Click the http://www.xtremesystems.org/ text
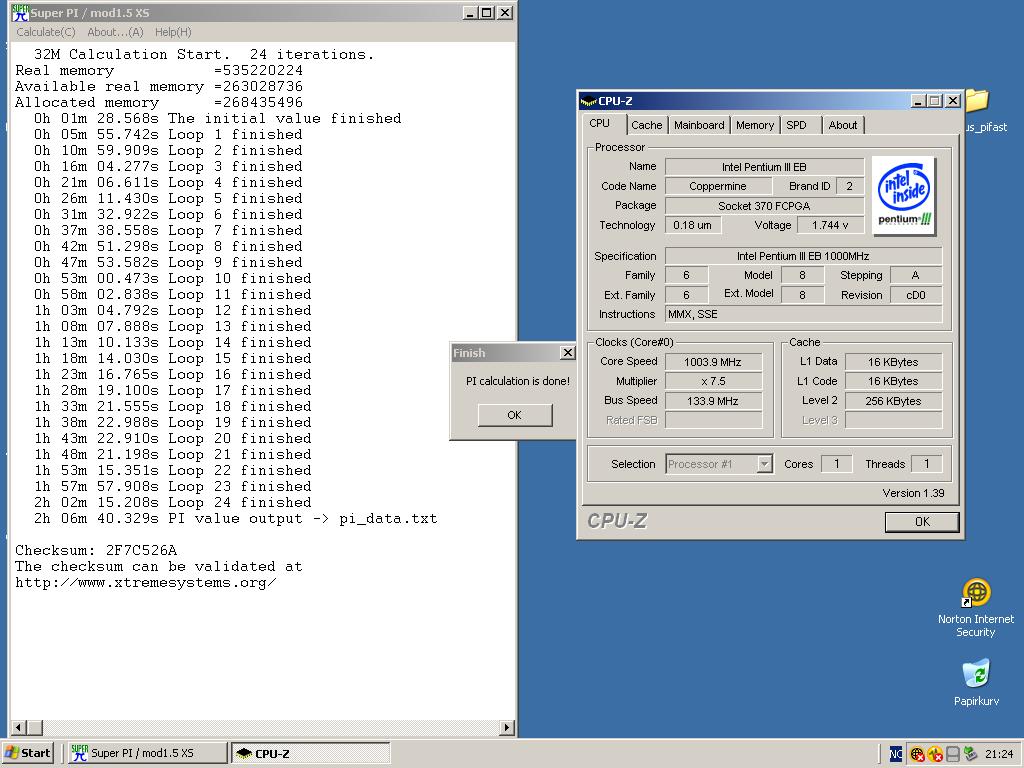 pyautogui.click(x=146, y=583)
